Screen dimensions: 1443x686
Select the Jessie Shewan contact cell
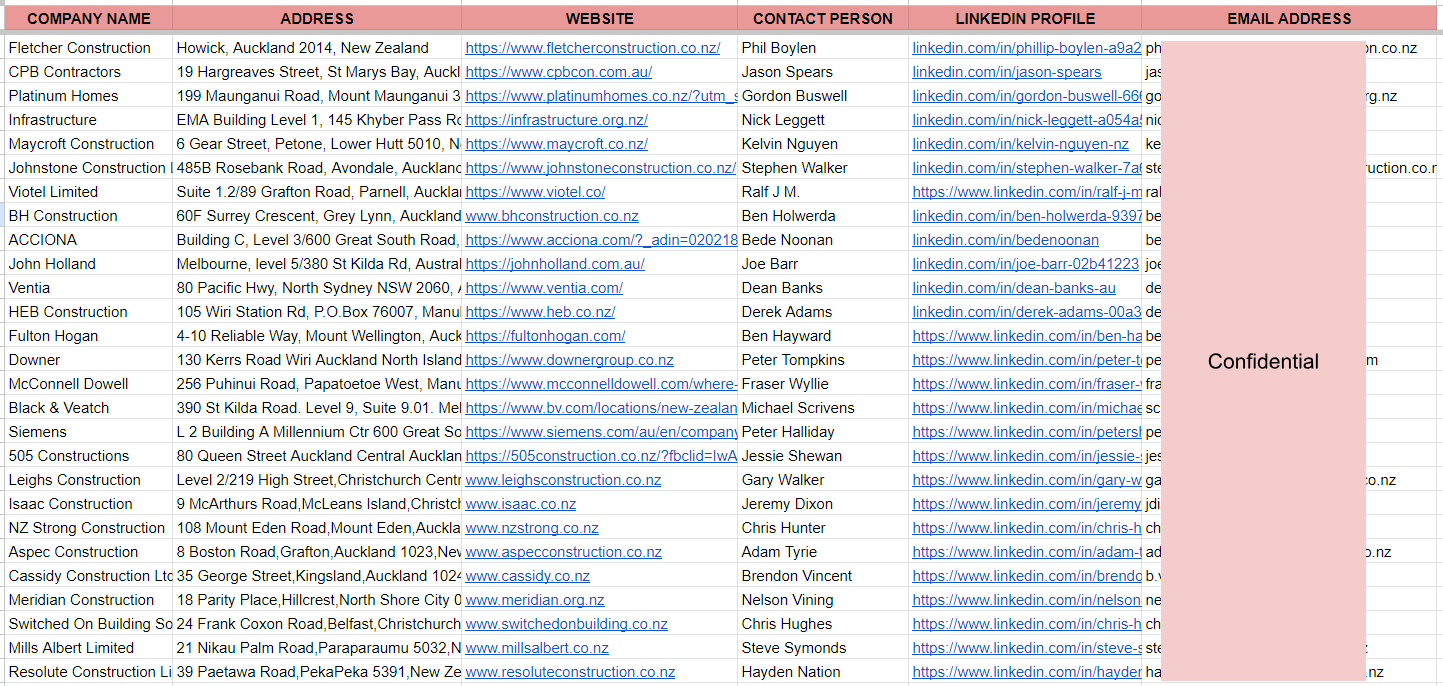[x=823, y=456]
